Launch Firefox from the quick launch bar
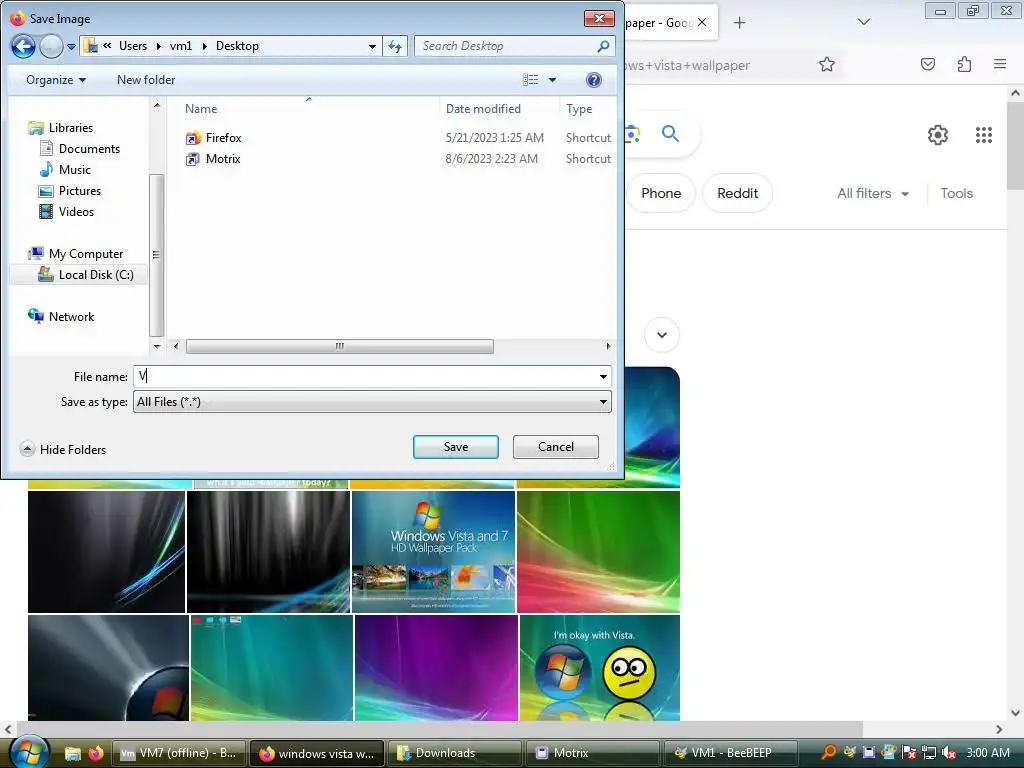 95,753
